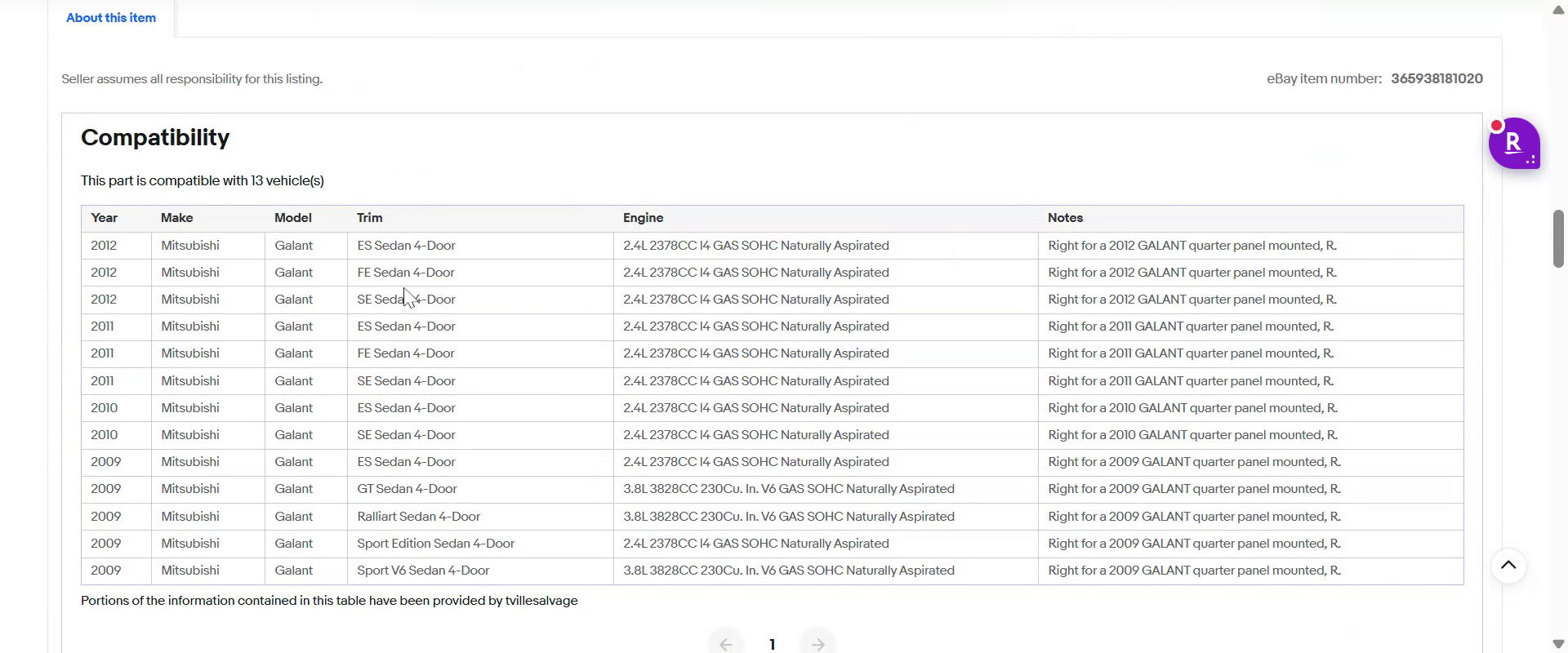Viewport: 1568px width, 653px height.
Task: Go to previous compatibility page arrow
Action: 726,644
